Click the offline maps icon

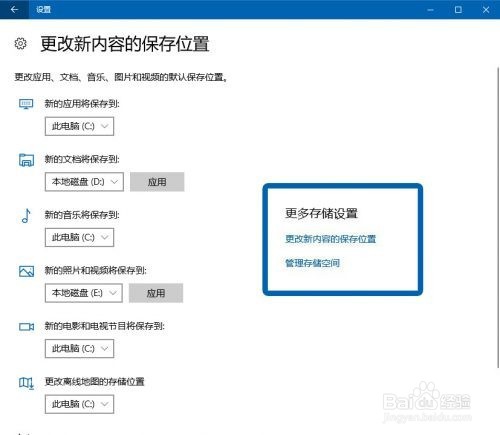pyautogui.click(x=26, y=383)
